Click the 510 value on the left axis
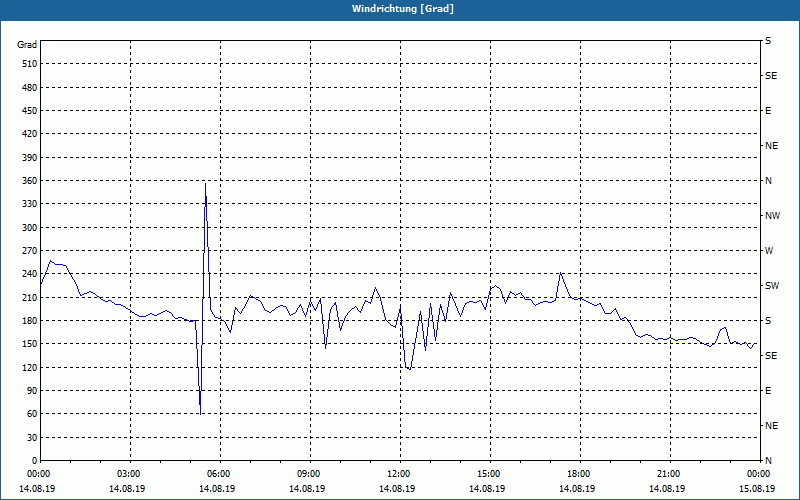 [30, 64]
